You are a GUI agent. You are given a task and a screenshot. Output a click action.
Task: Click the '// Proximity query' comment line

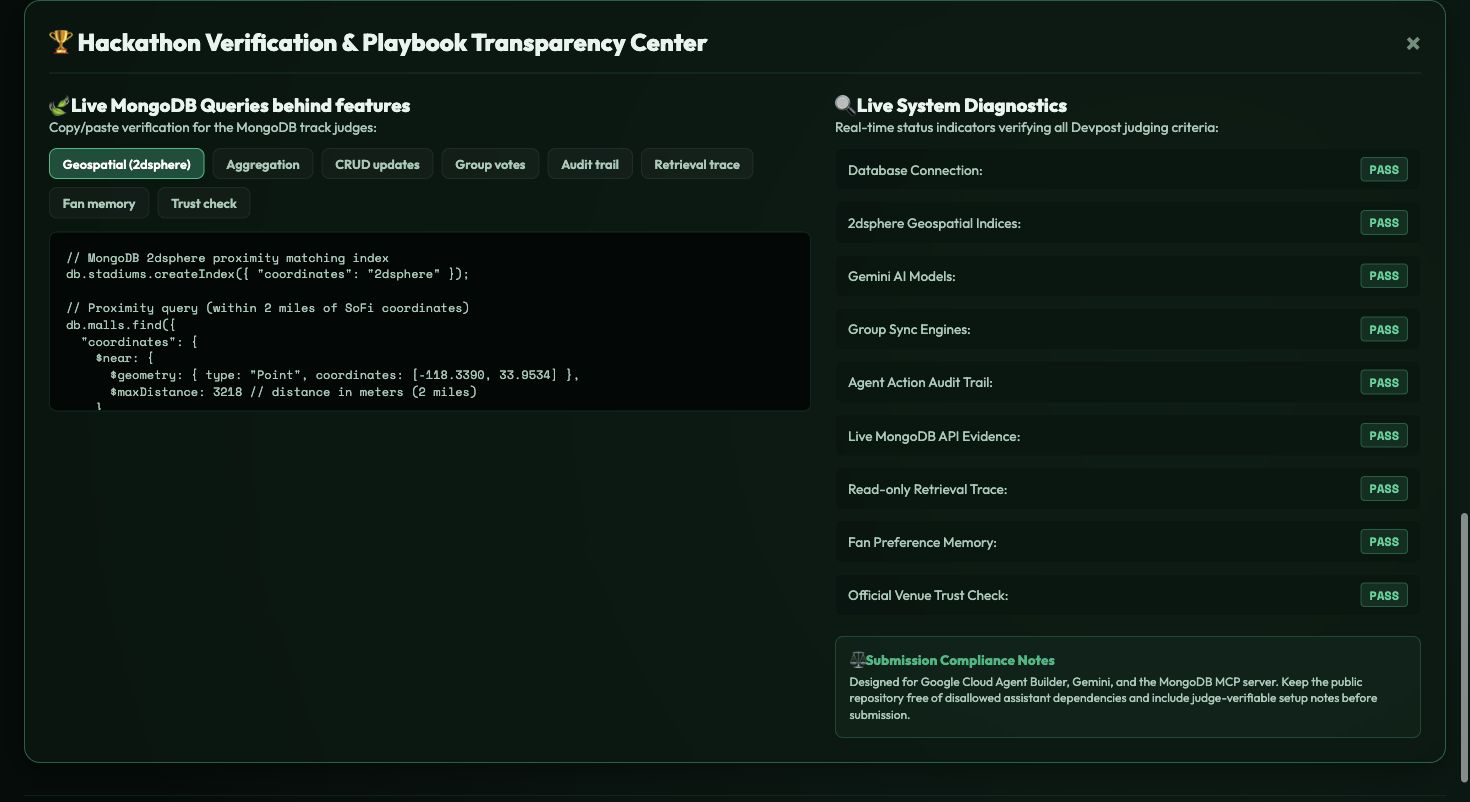pyautogui.click(x=267, y=308)
